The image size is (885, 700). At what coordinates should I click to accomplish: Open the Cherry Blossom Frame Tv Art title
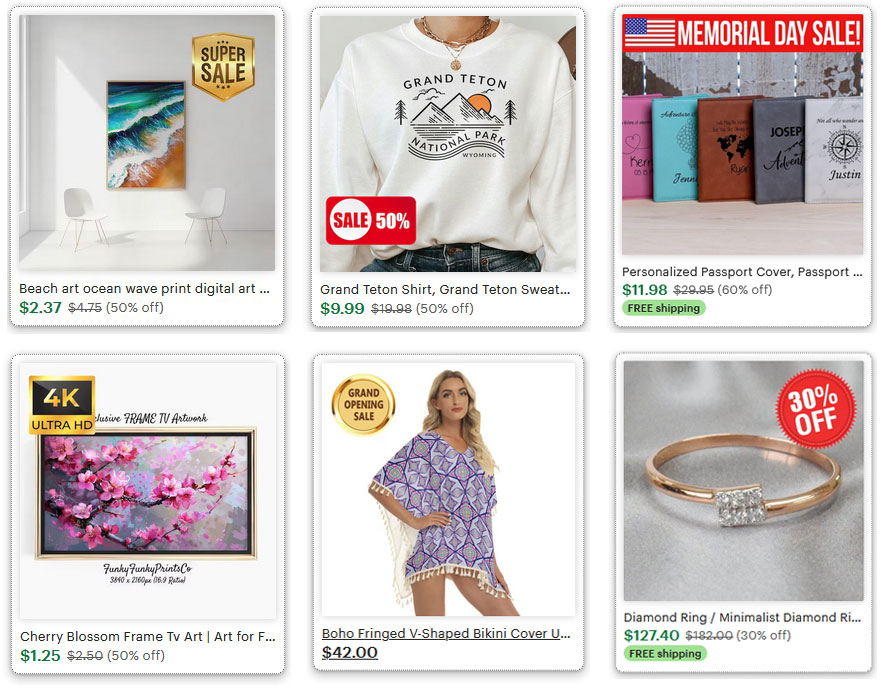(148, 637)
